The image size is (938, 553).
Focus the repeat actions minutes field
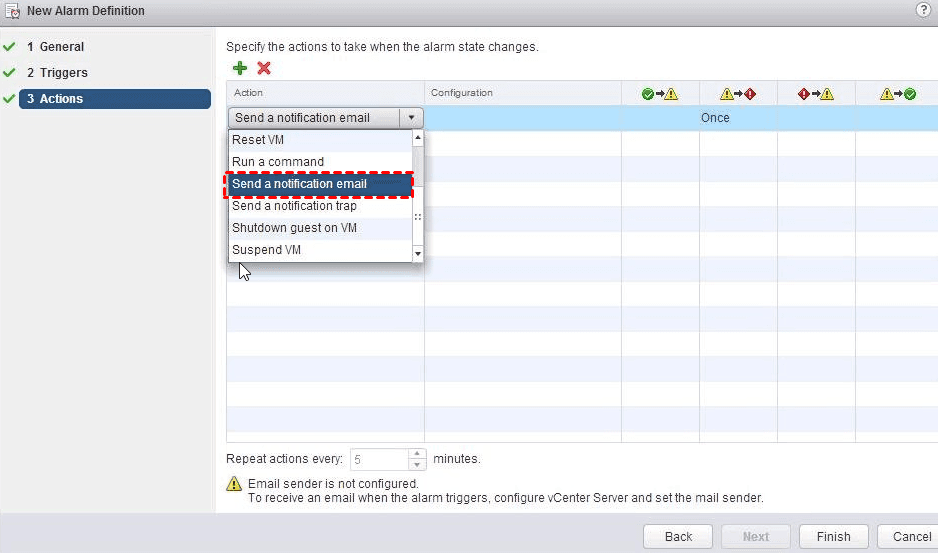pyautogui.click(x=379, y=460)
